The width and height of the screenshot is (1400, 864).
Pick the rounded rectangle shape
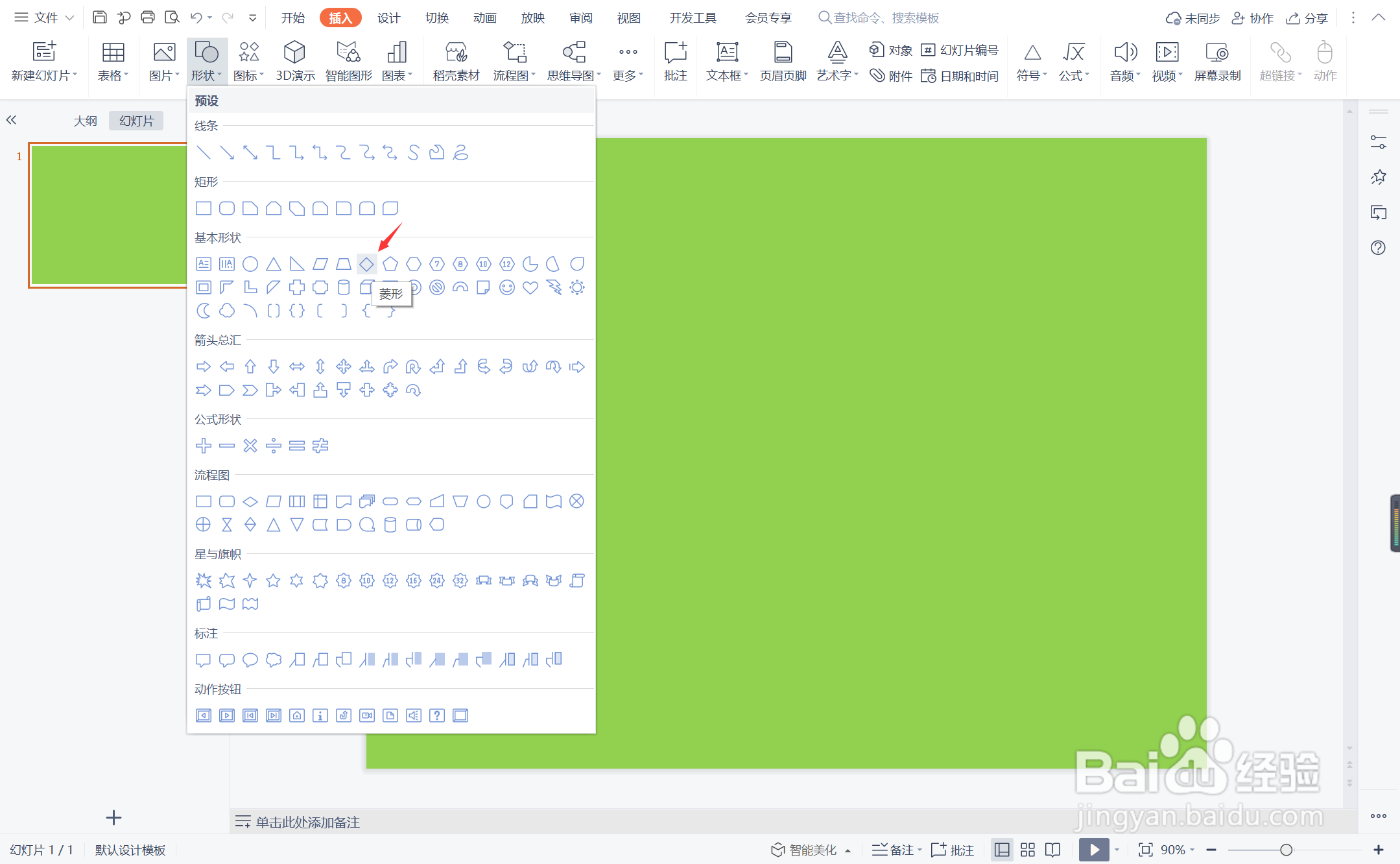(x=227, y=208)
